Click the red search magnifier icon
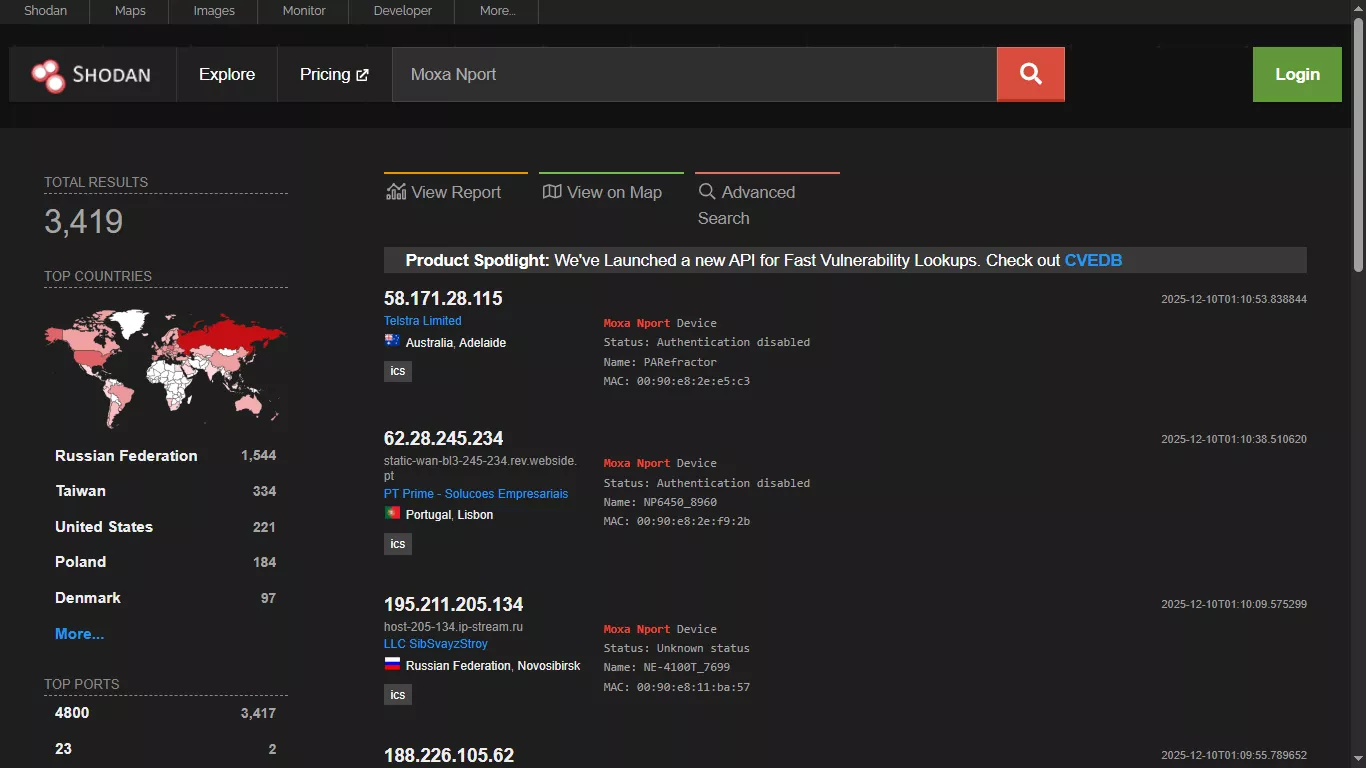1366x768 pixels. point(1030,74)
